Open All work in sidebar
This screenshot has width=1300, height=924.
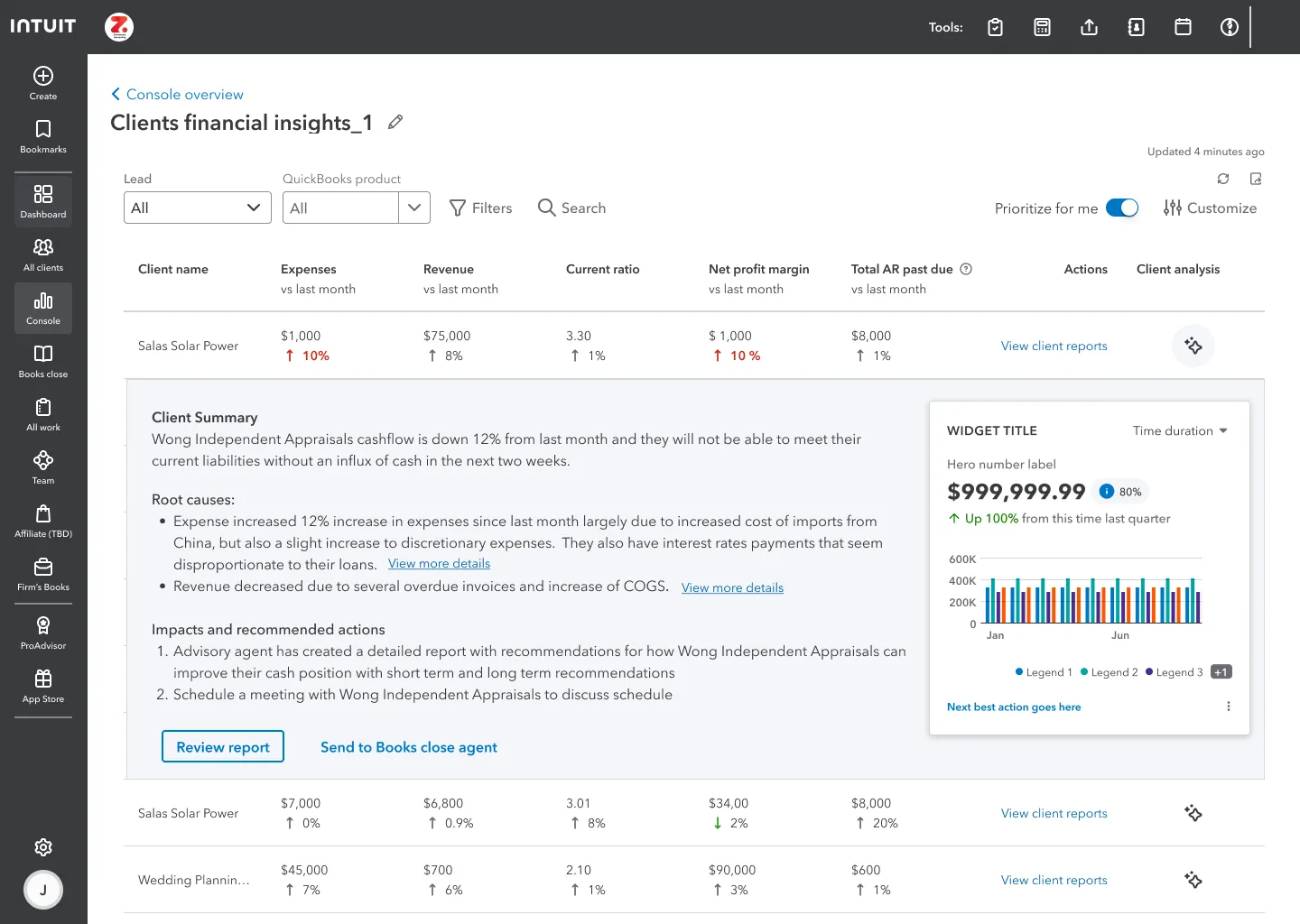pyautogui.click(x=43, y=414)
